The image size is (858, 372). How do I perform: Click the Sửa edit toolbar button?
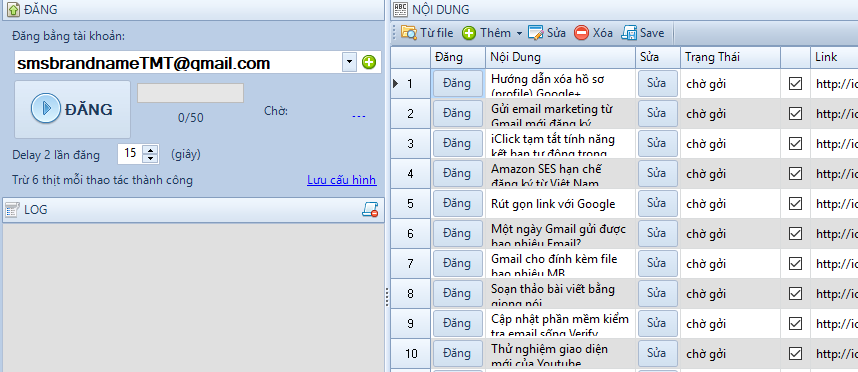click(547, 33)
